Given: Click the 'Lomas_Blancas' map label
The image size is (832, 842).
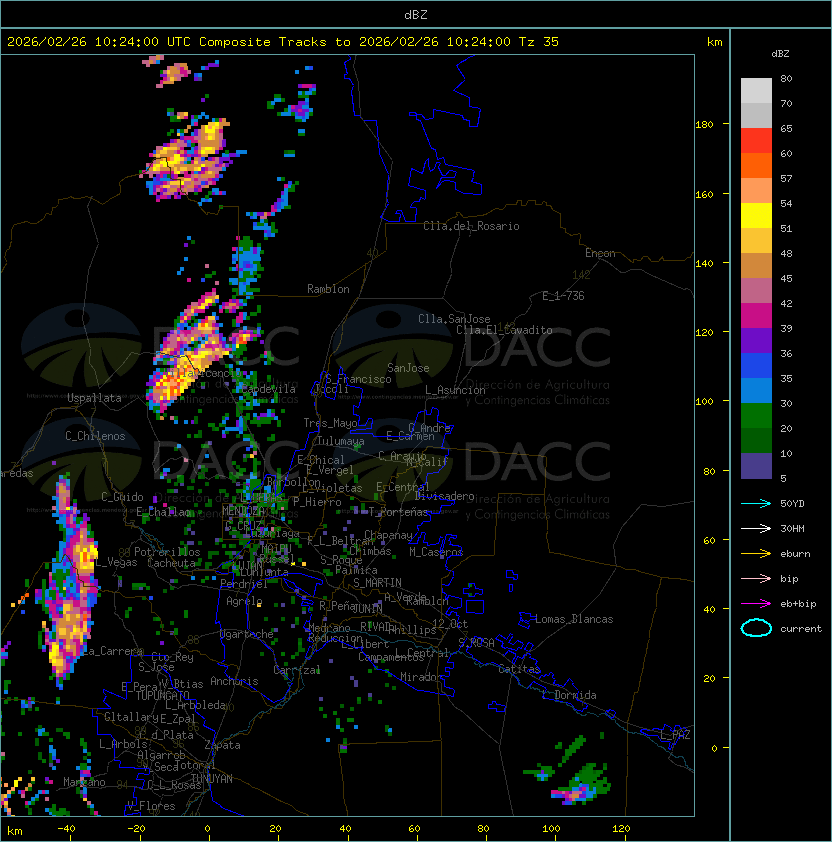Looking at the screenshot, I should click(x=574, y=619).
